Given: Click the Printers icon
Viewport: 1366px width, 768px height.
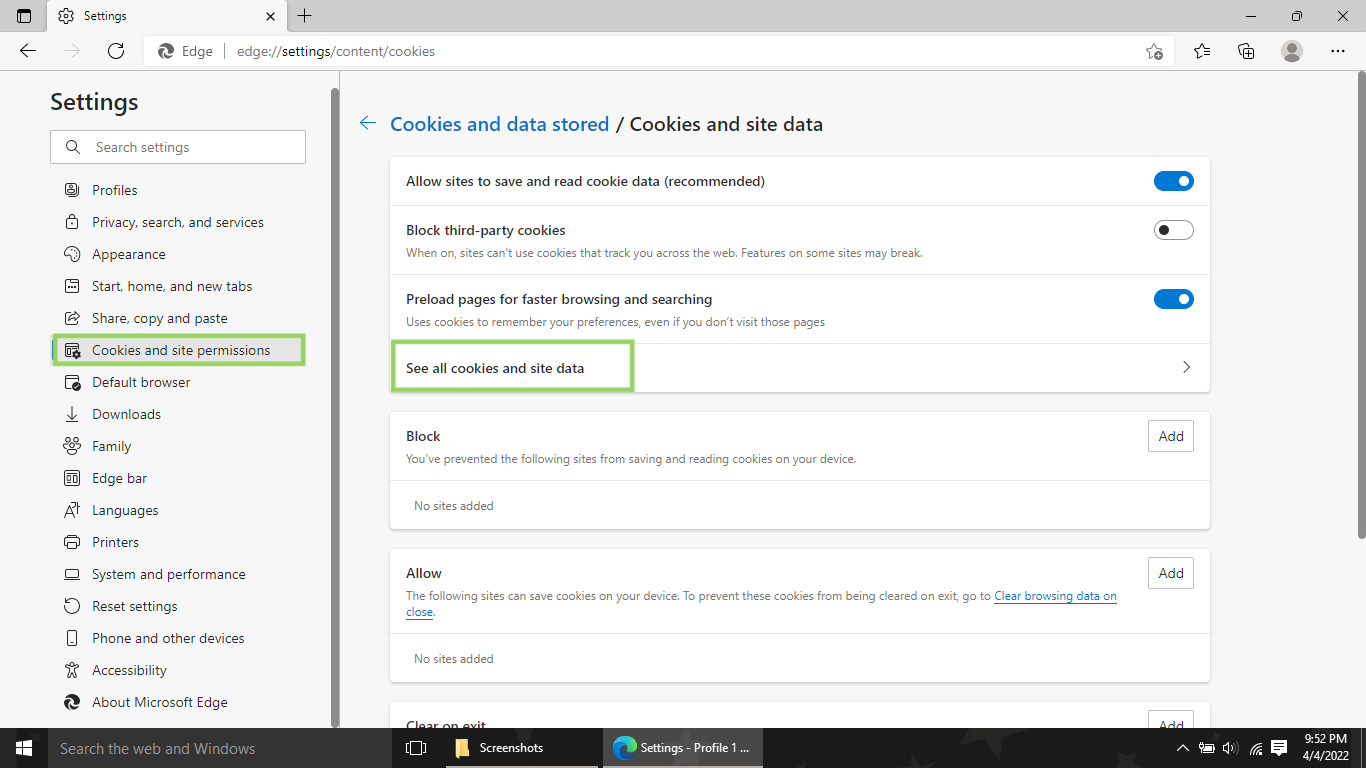Looking at the screenshot, I should coord(72,542).
